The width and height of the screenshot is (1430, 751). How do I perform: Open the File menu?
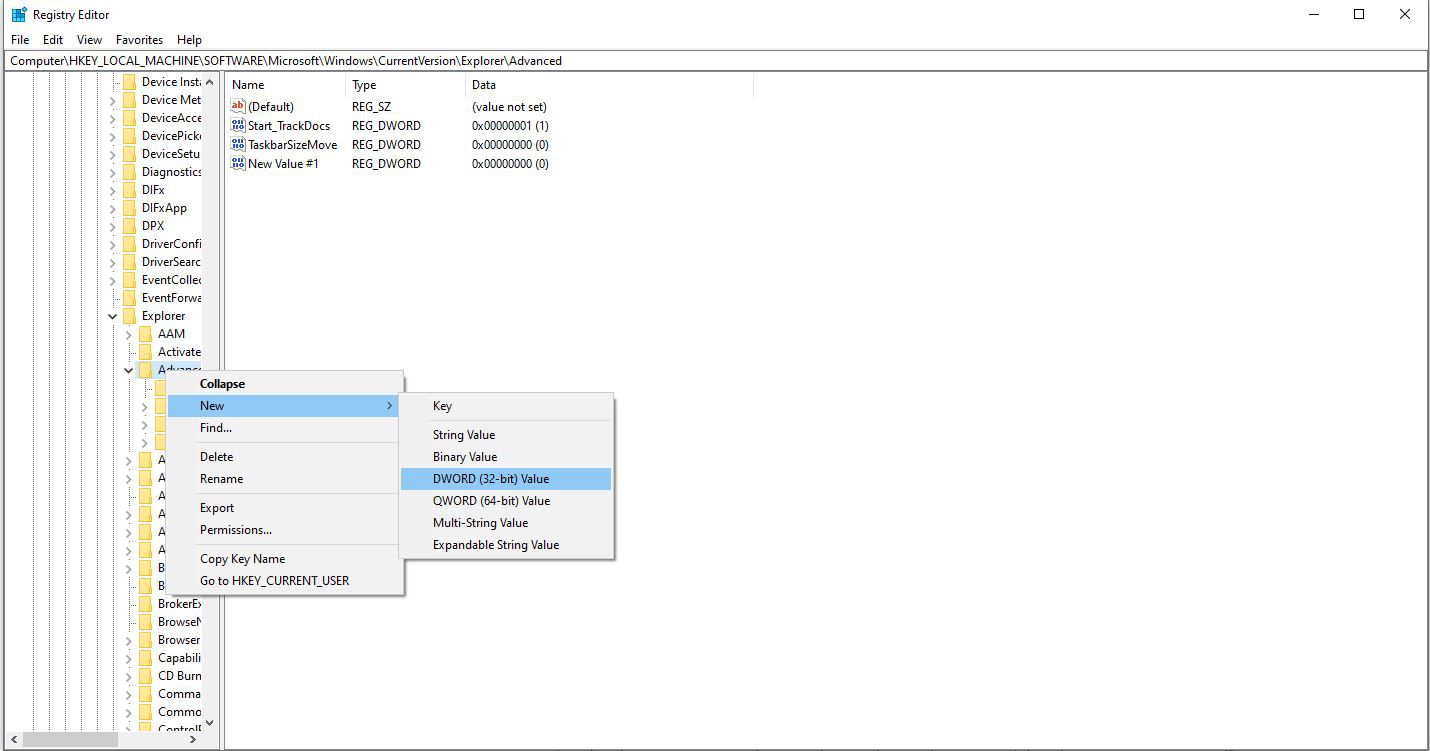[20, 40]
